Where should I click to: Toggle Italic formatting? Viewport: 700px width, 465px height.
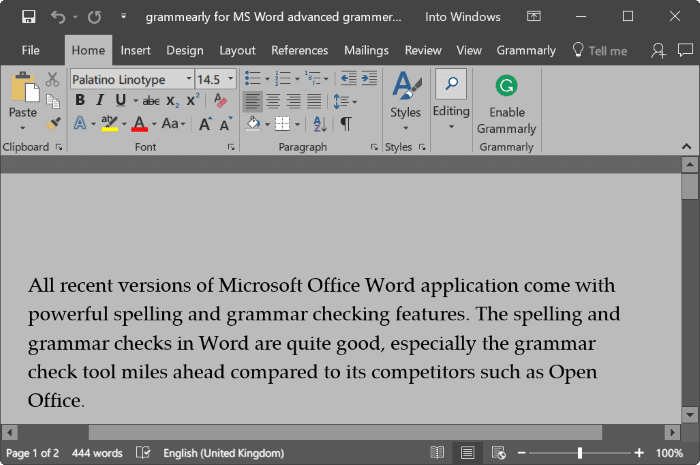point(100,100)
